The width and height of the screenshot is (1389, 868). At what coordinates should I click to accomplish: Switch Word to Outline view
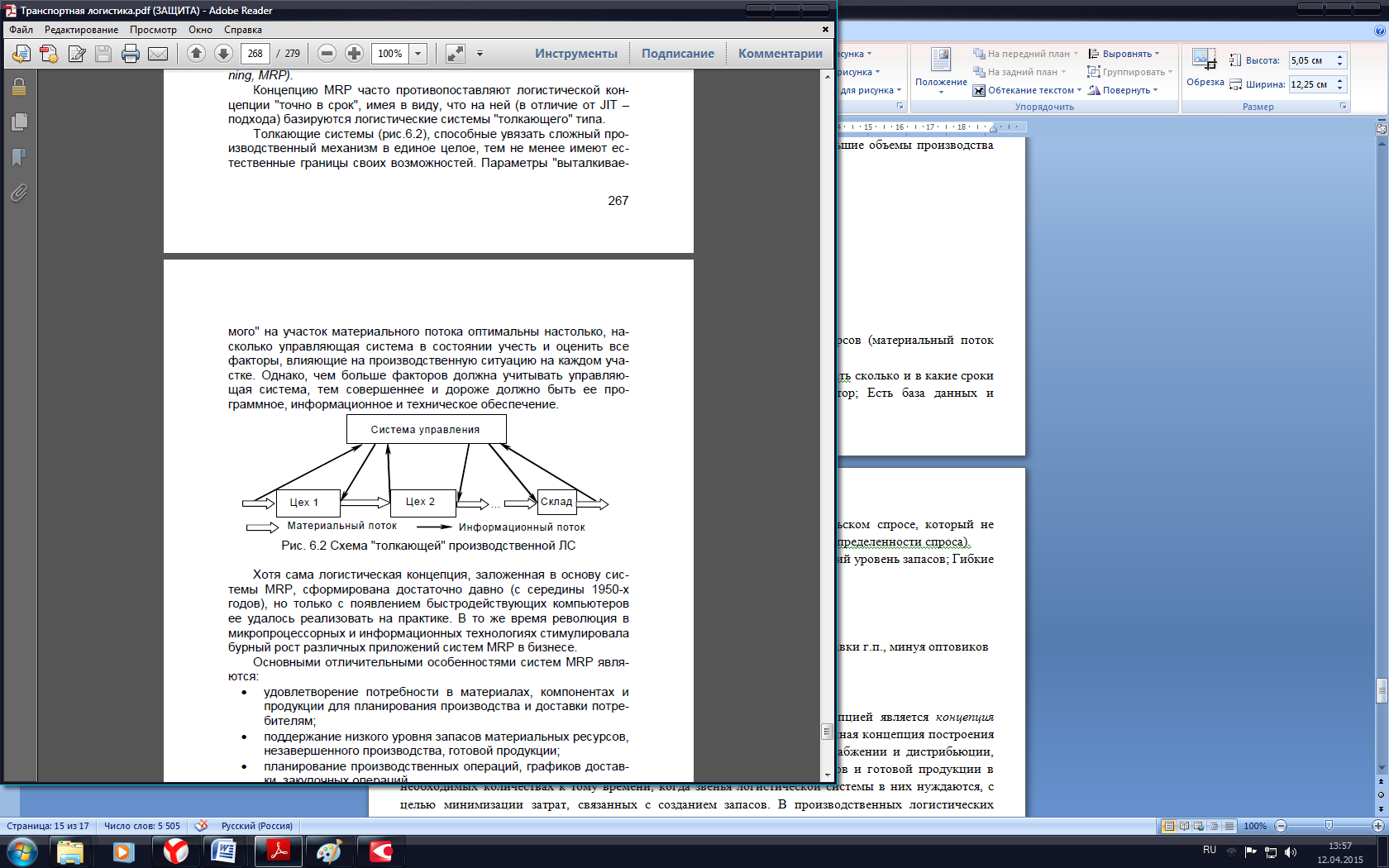1214,826
